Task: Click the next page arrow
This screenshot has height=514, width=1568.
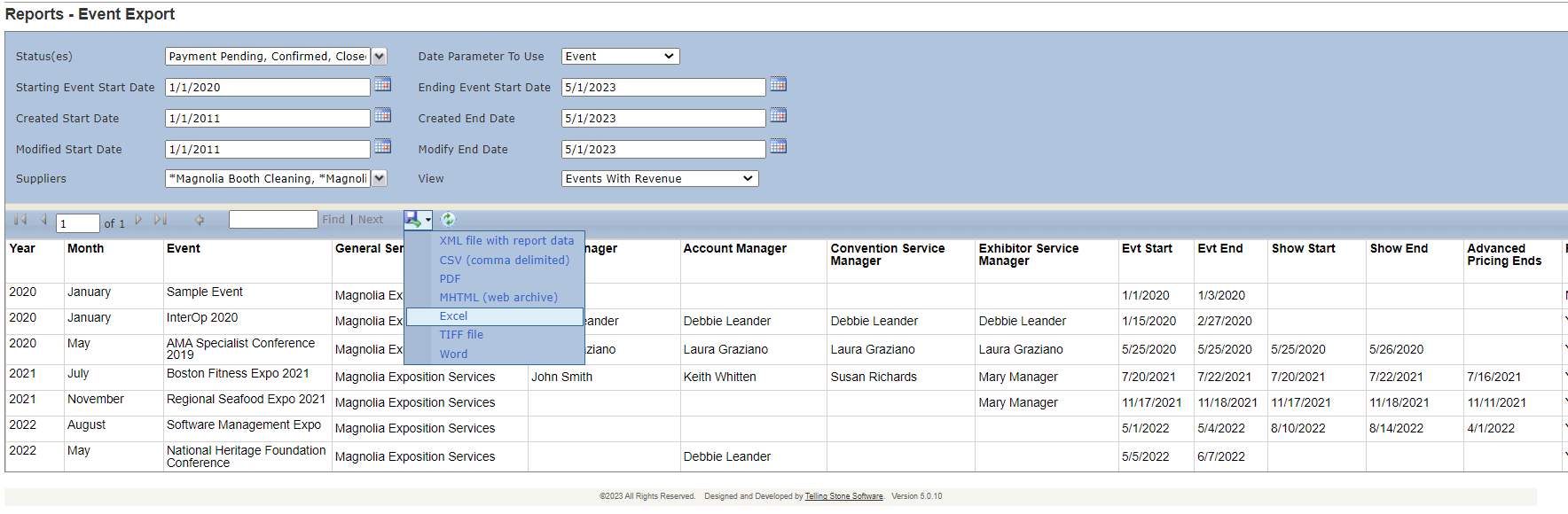Action: coord(138,220)
